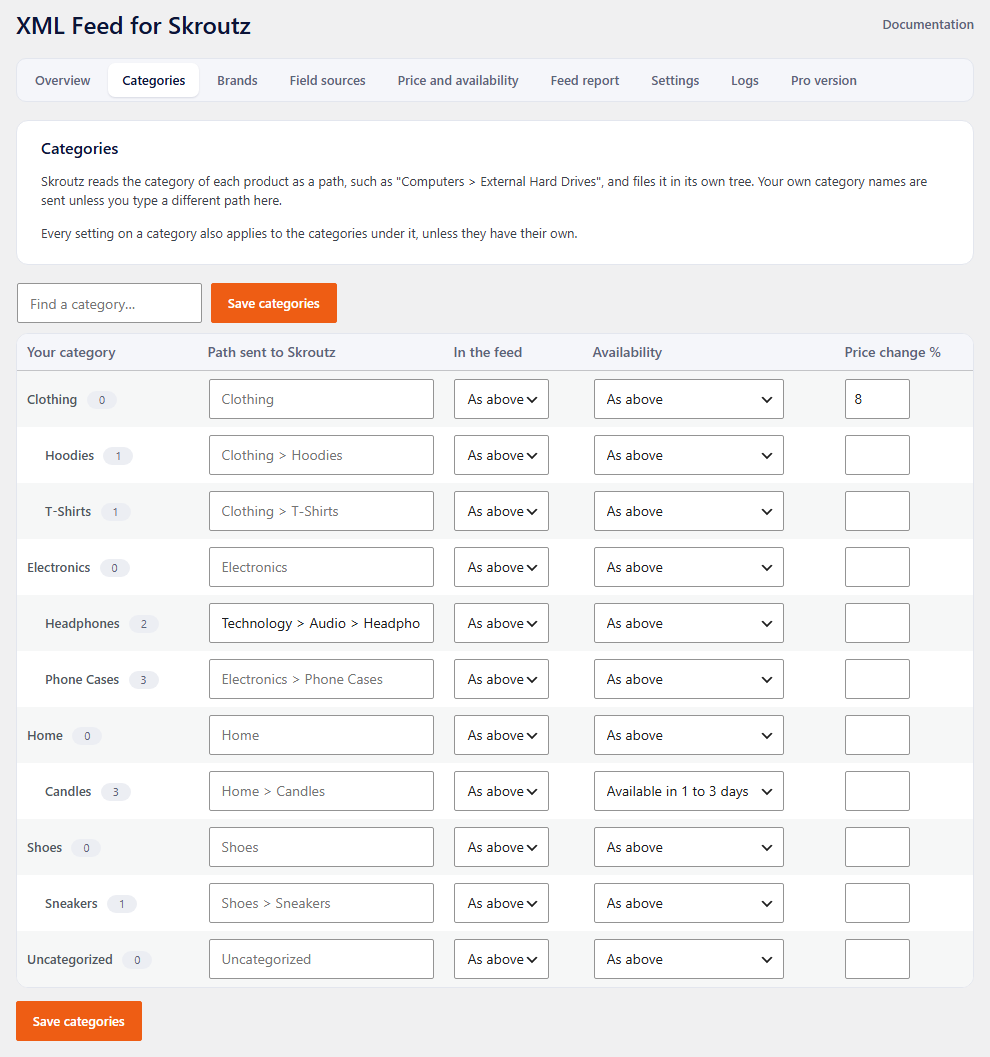
Task: Click the Uncategorized path input field
Action: click(x=321, y=959)
